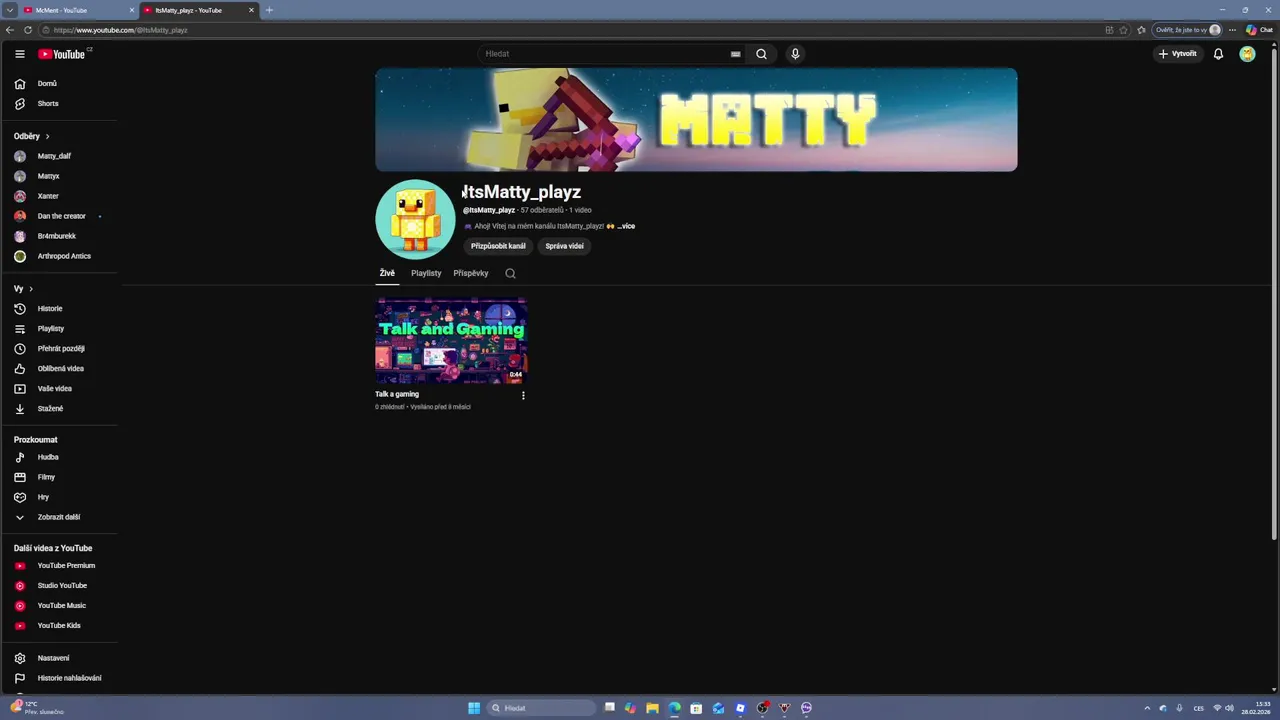Click the search magnifier button

761,54
